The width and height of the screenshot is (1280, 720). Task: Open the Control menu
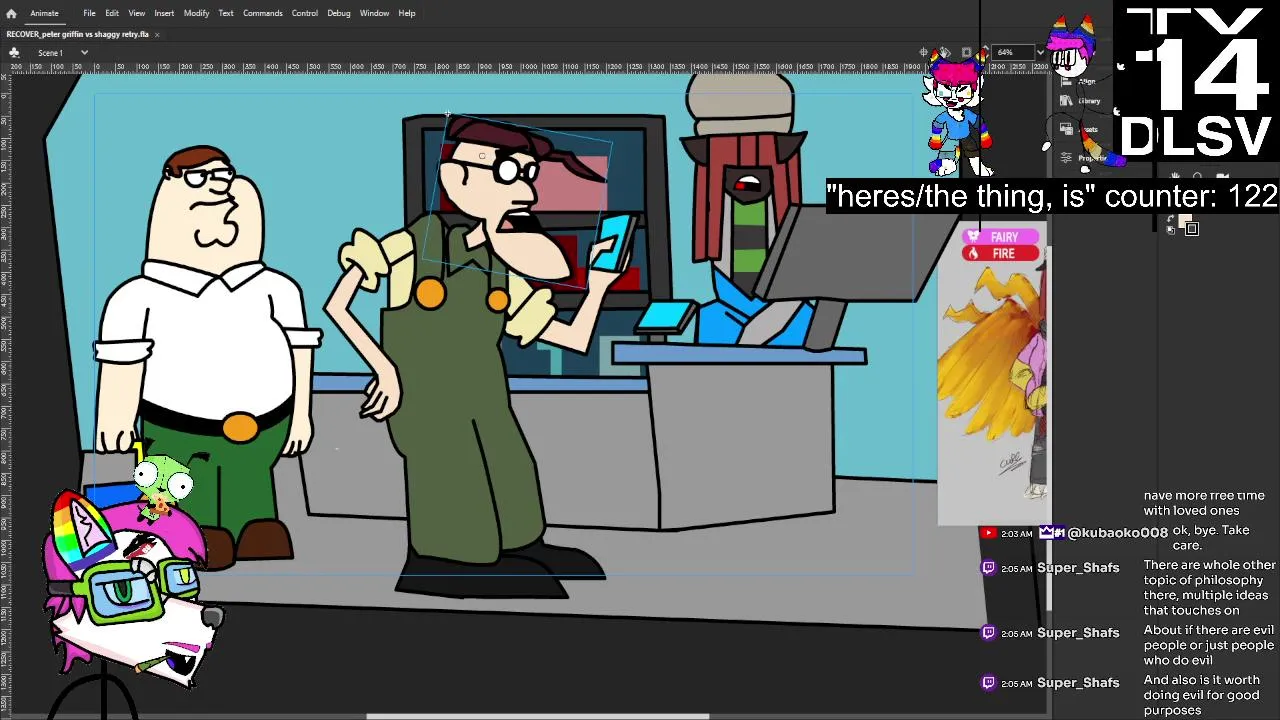pyautogui.click(x=305, y=13)
